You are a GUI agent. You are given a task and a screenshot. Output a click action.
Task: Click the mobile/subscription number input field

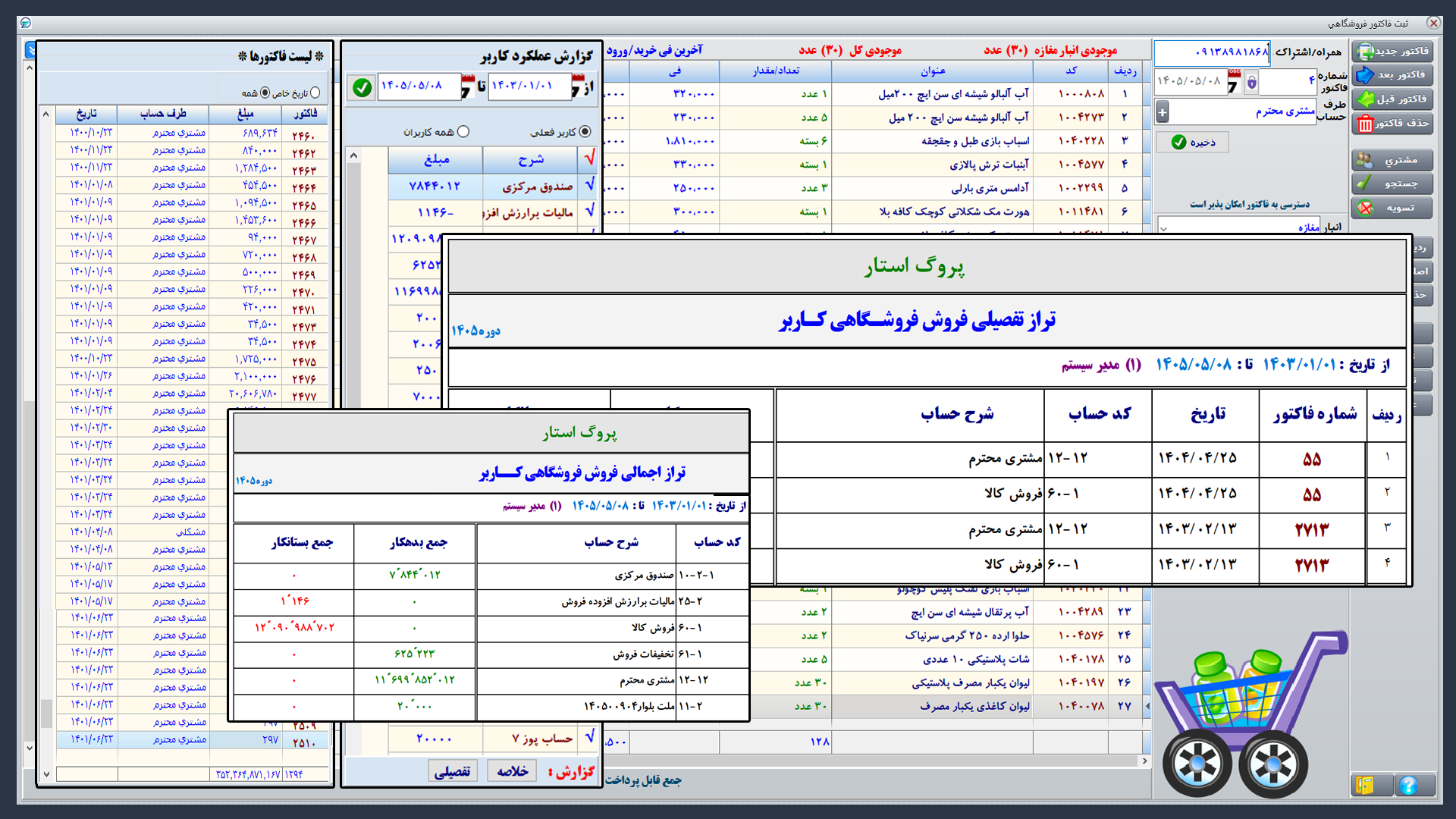coord(1212,52)
